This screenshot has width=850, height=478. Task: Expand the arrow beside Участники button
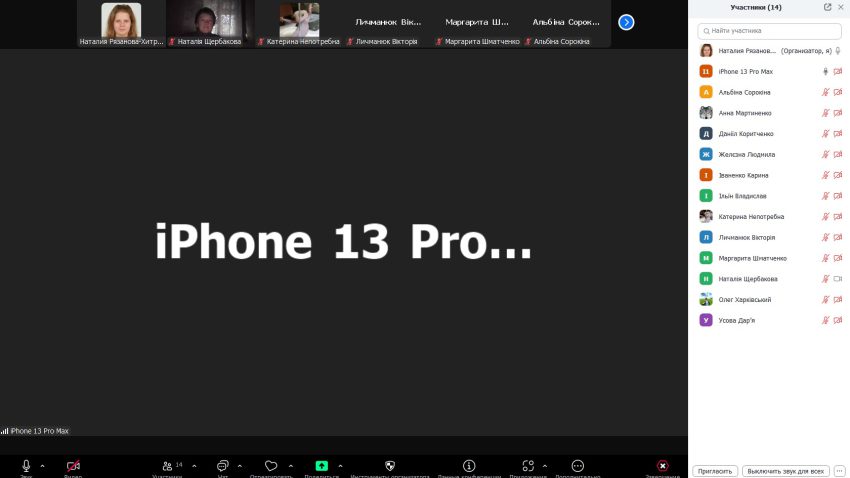pyautogui.click(x=194, y=466)
